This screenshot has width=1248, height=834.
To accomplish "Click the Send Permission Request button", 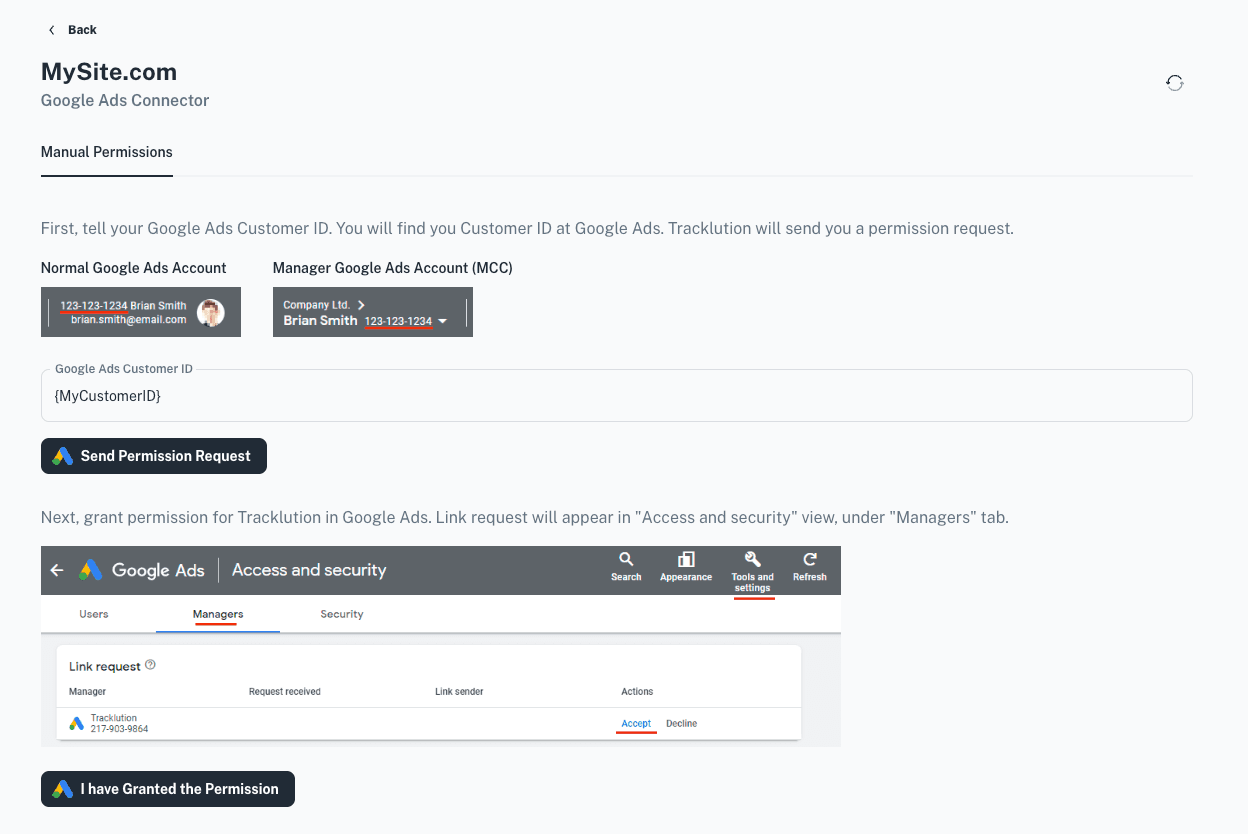I will coord(154,456).
